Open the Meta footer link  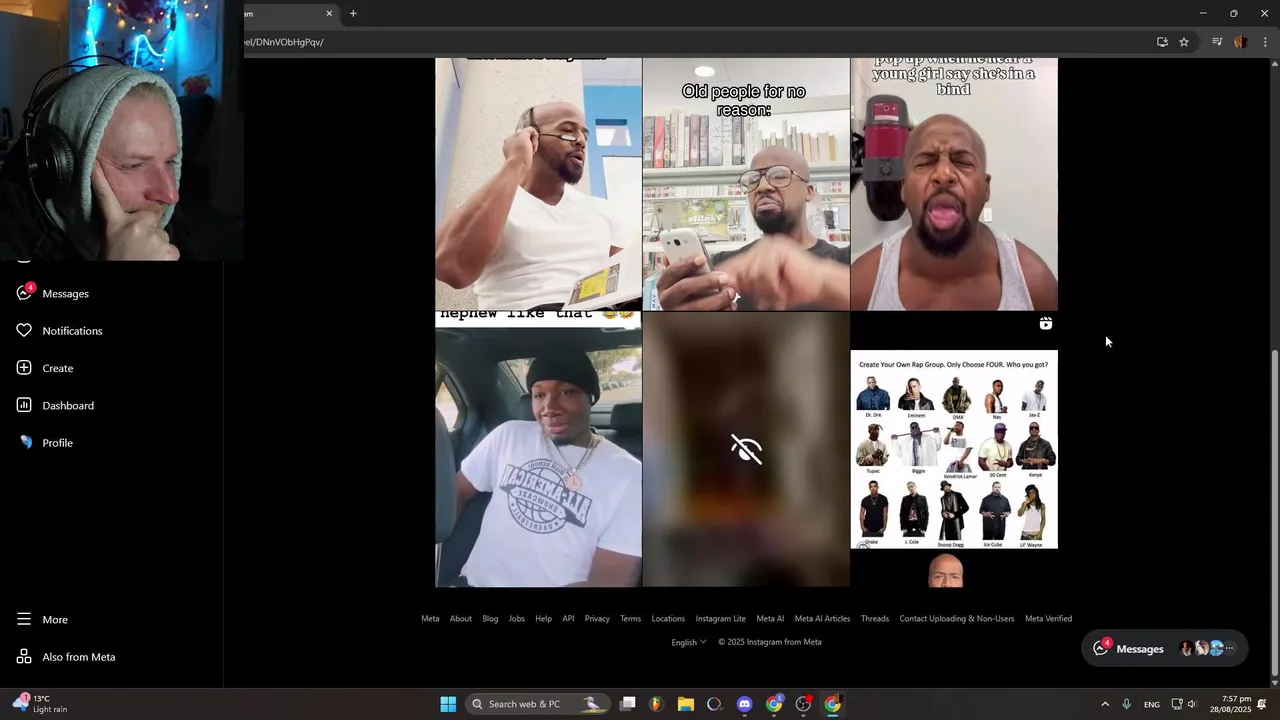click(x=430, y=618)
